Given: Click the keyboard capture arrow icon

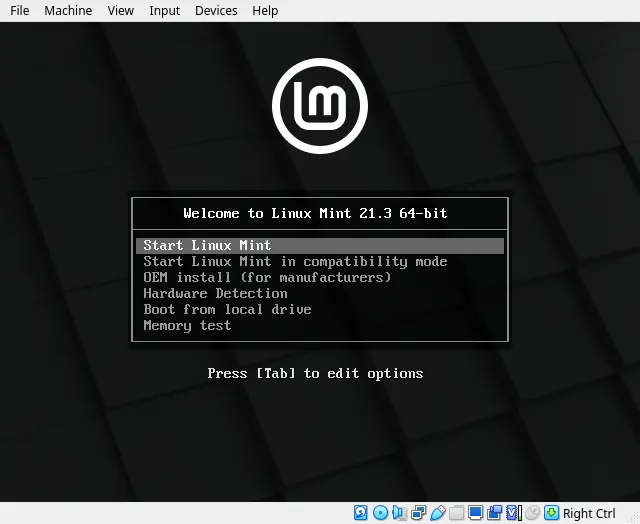Looking at the screenshot, I should coord(551,513).
